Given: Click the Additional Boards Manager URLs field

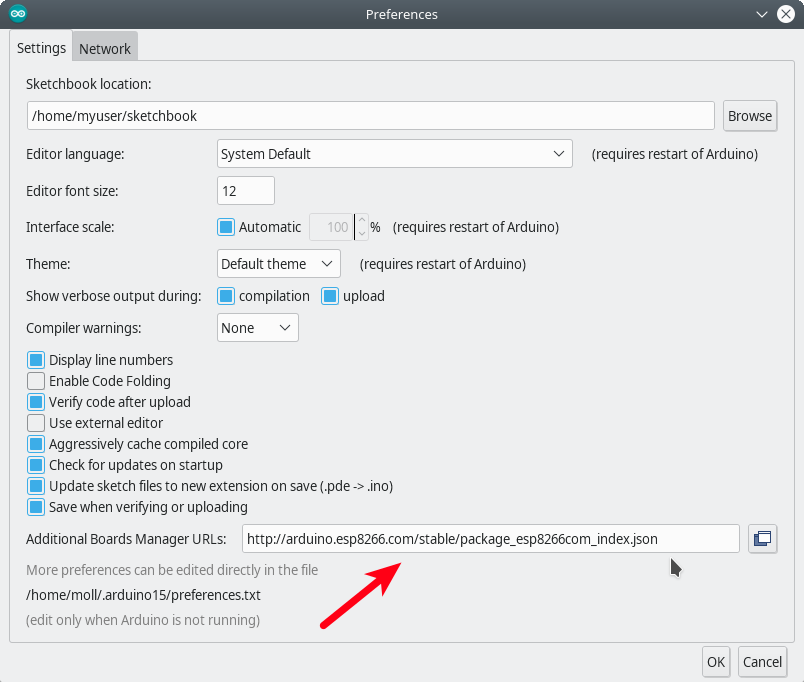Looking at the screenshot, I should (x=491, y=538).
